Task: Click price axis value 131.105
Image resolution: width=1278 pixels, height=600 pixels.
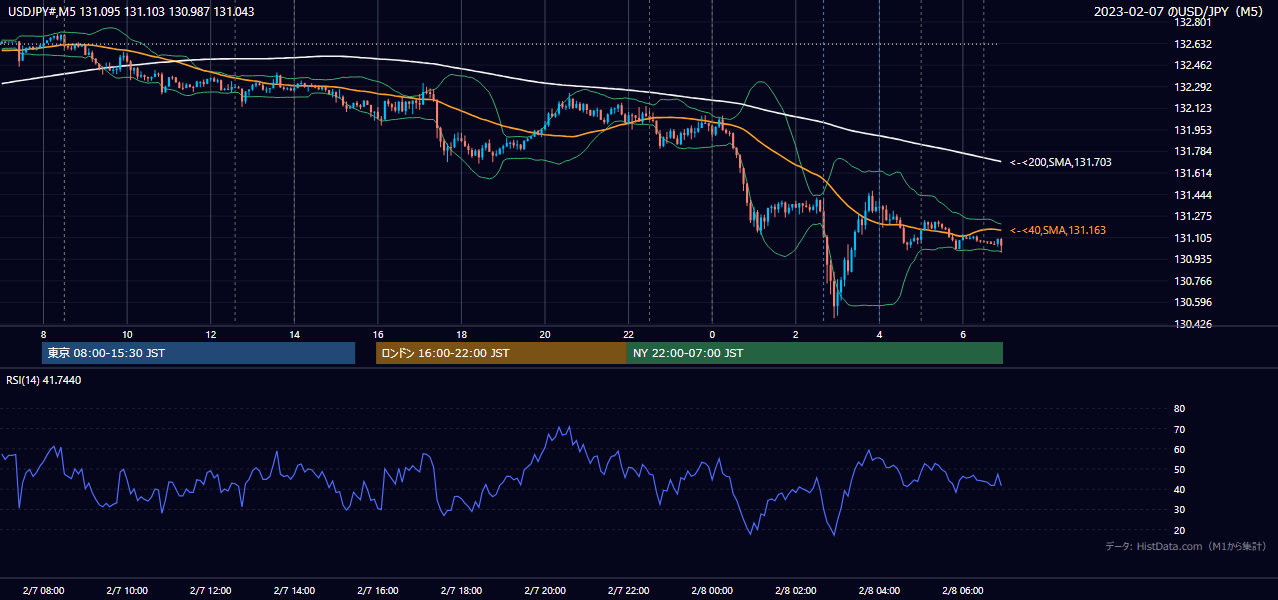Action: [x=1193, y=238]
